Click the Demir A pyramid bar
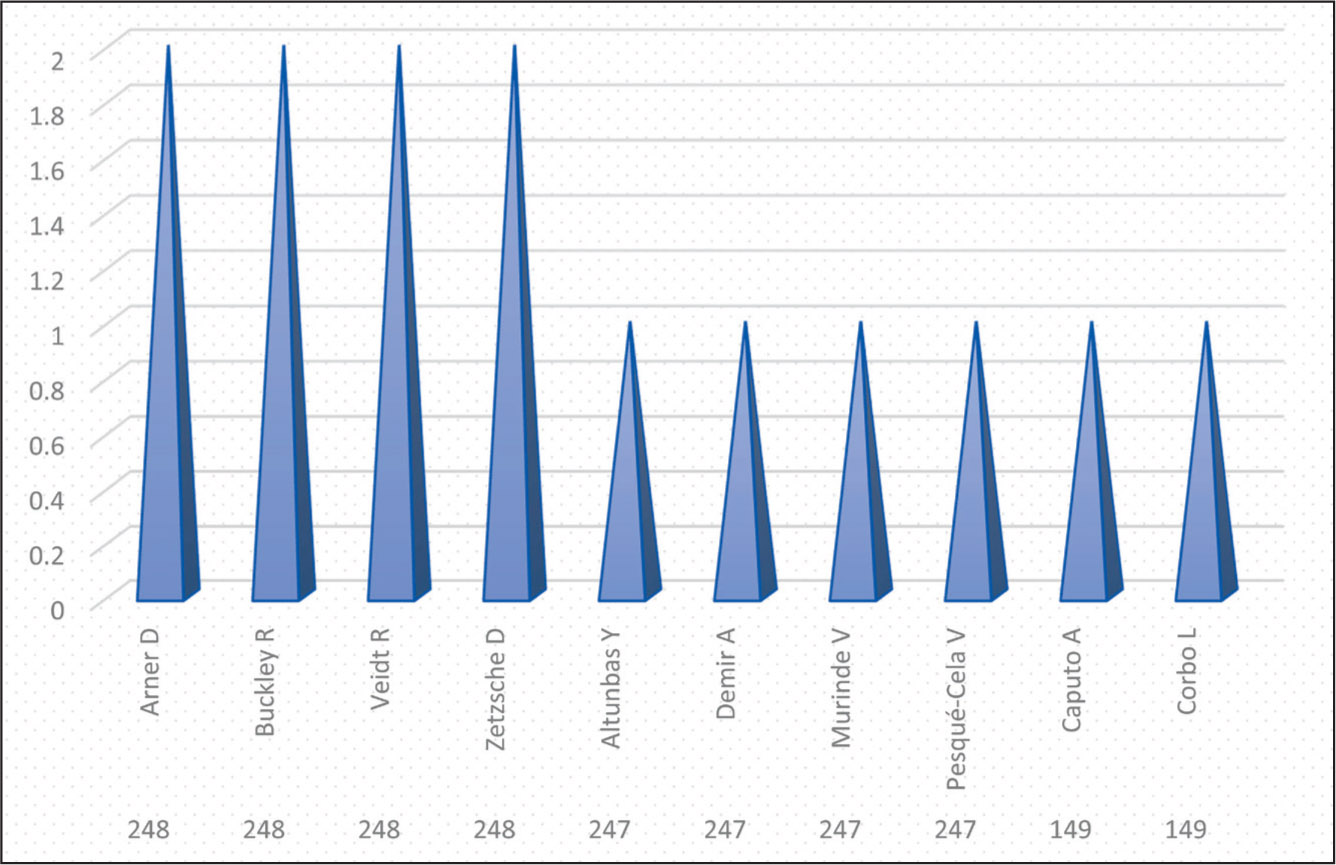This screenshot has height=865, width=1336. [746, 461]
